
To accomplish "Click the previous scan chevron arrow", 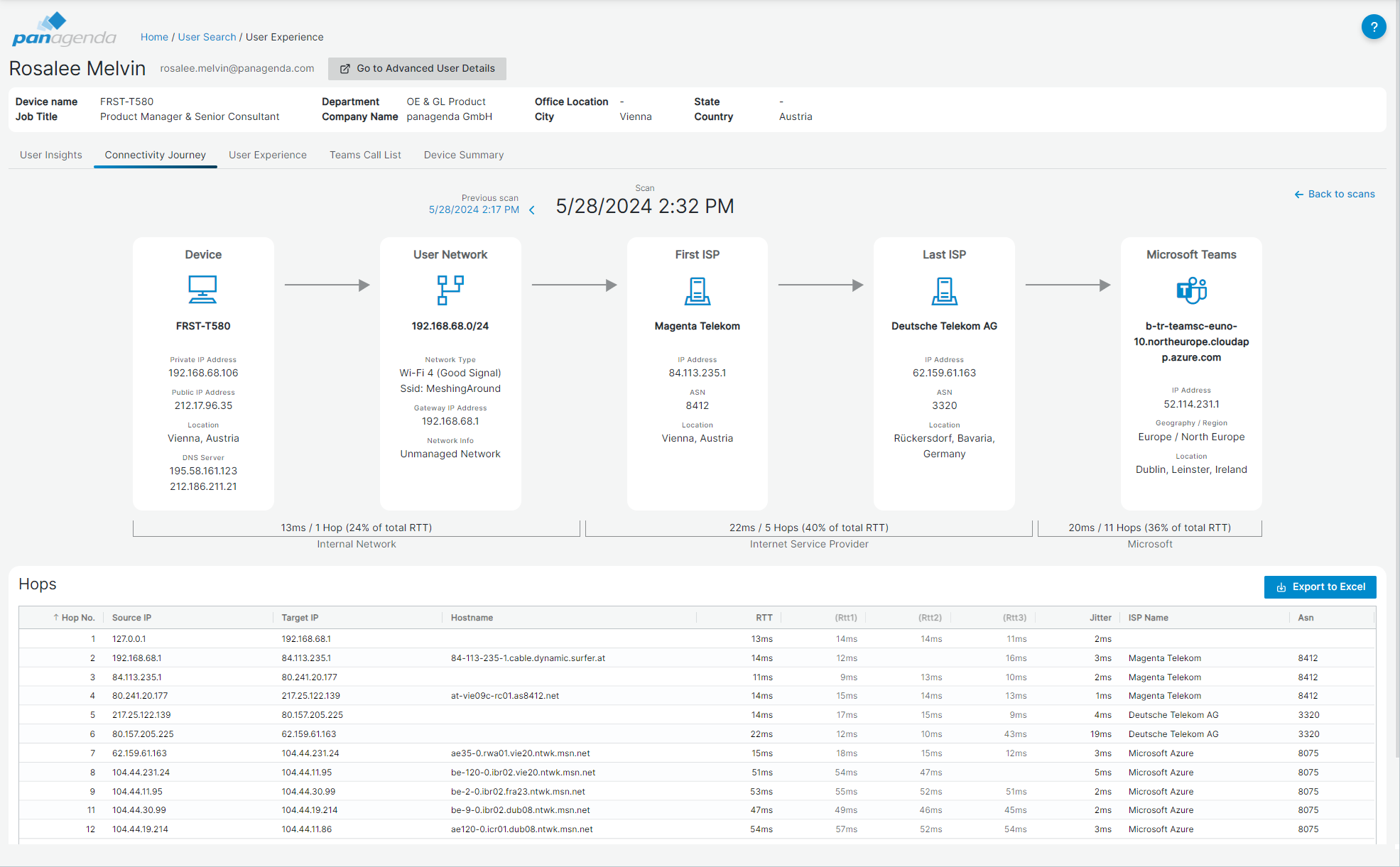I will pos(532,209).
